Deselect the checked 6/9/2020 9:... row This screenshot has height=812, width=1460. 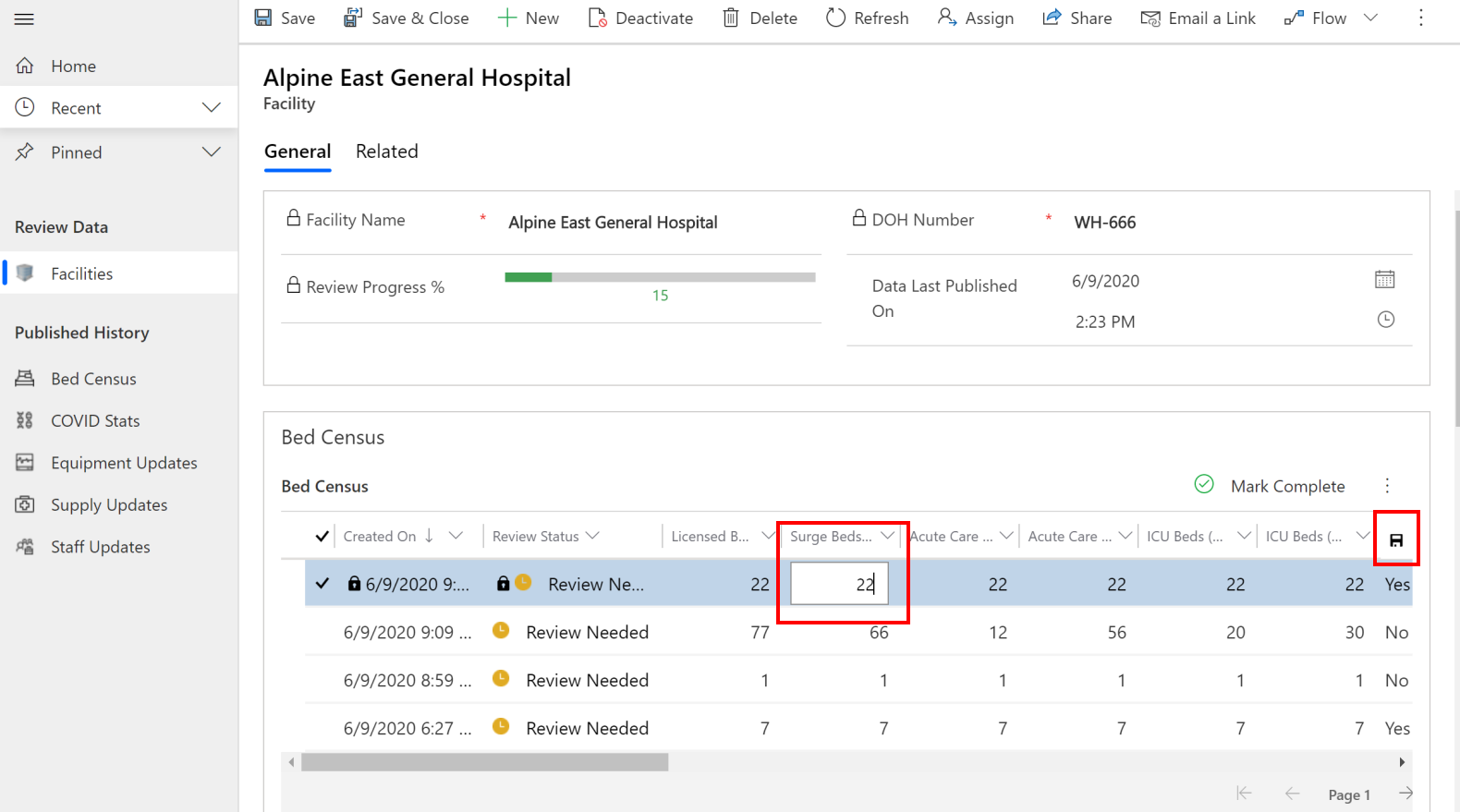pos(322,583)
